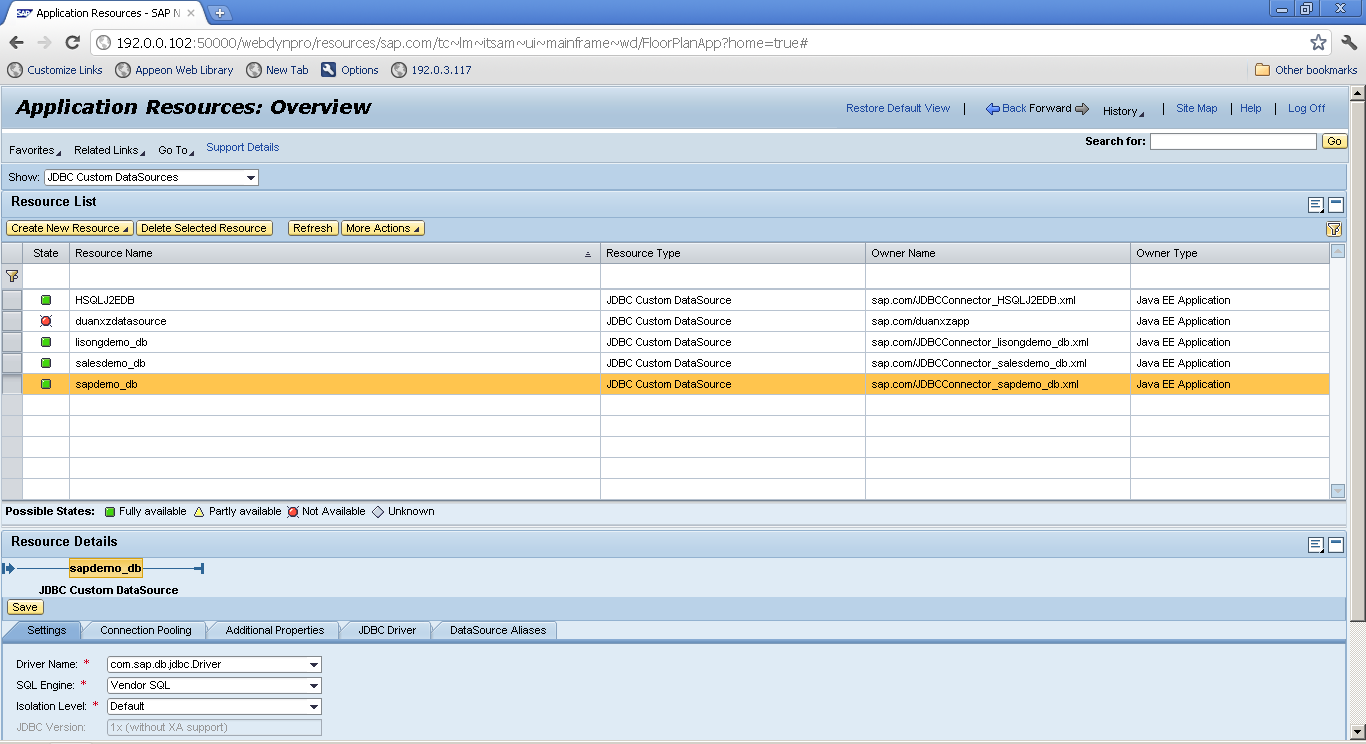Reload the page with browser refresh icon
The height and width of the screenshot is (744, 1366).
click(x=72, y=43)
